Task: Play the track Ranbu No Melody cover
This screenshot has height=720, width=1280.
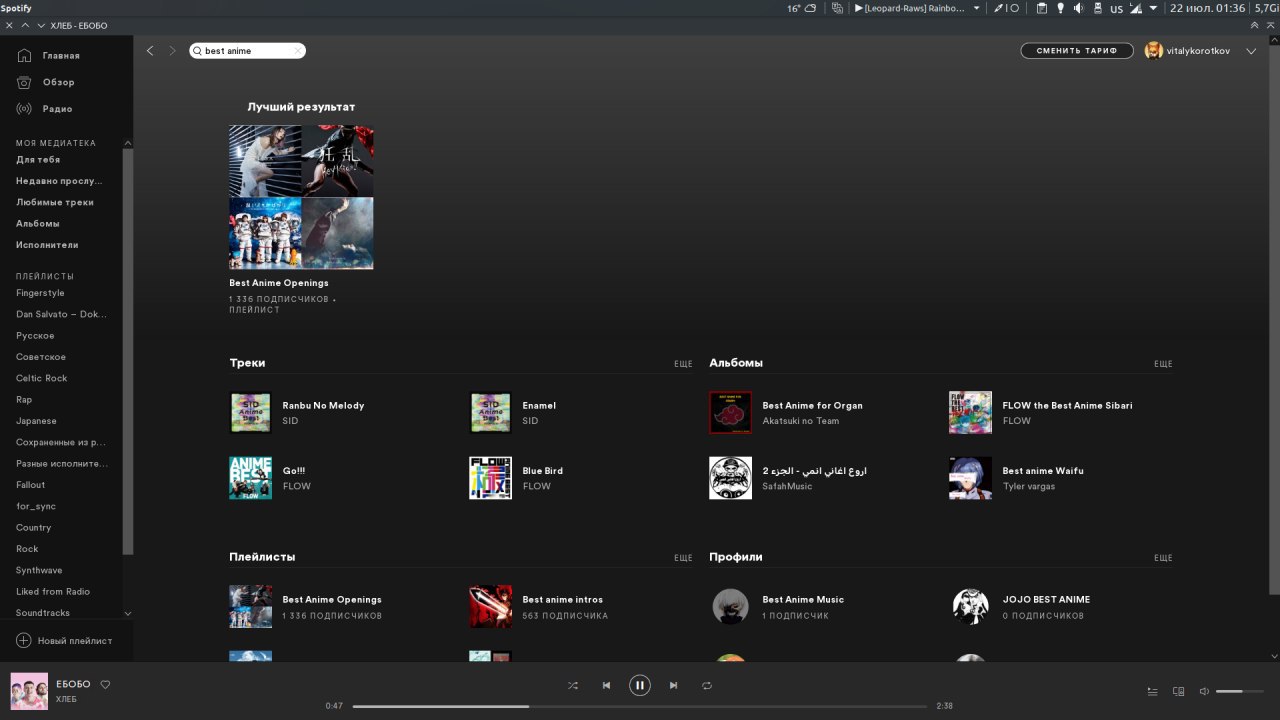Action: (250, 413)
